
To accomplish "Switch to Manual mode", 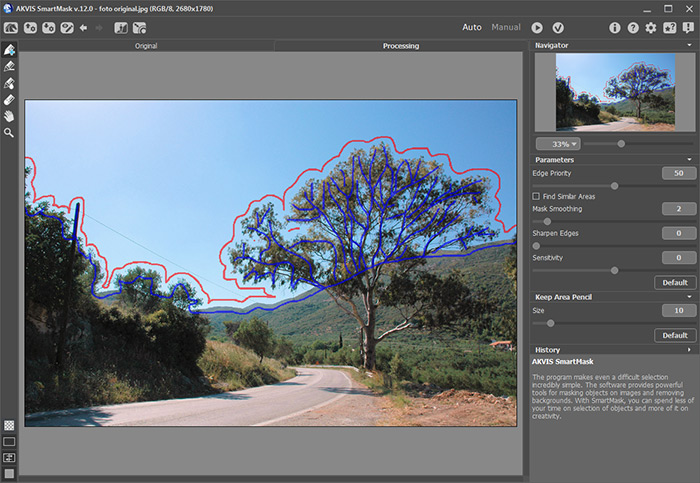I will point(506,27).
